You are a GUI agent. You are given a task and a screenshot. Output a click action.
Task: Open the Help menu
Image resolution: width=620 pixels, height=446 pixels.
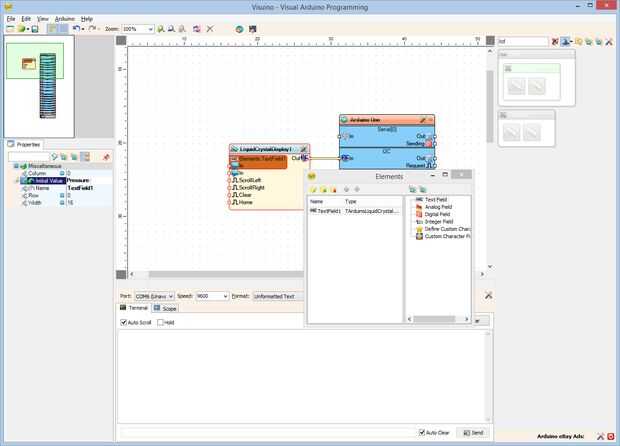(x=87, y=19)
